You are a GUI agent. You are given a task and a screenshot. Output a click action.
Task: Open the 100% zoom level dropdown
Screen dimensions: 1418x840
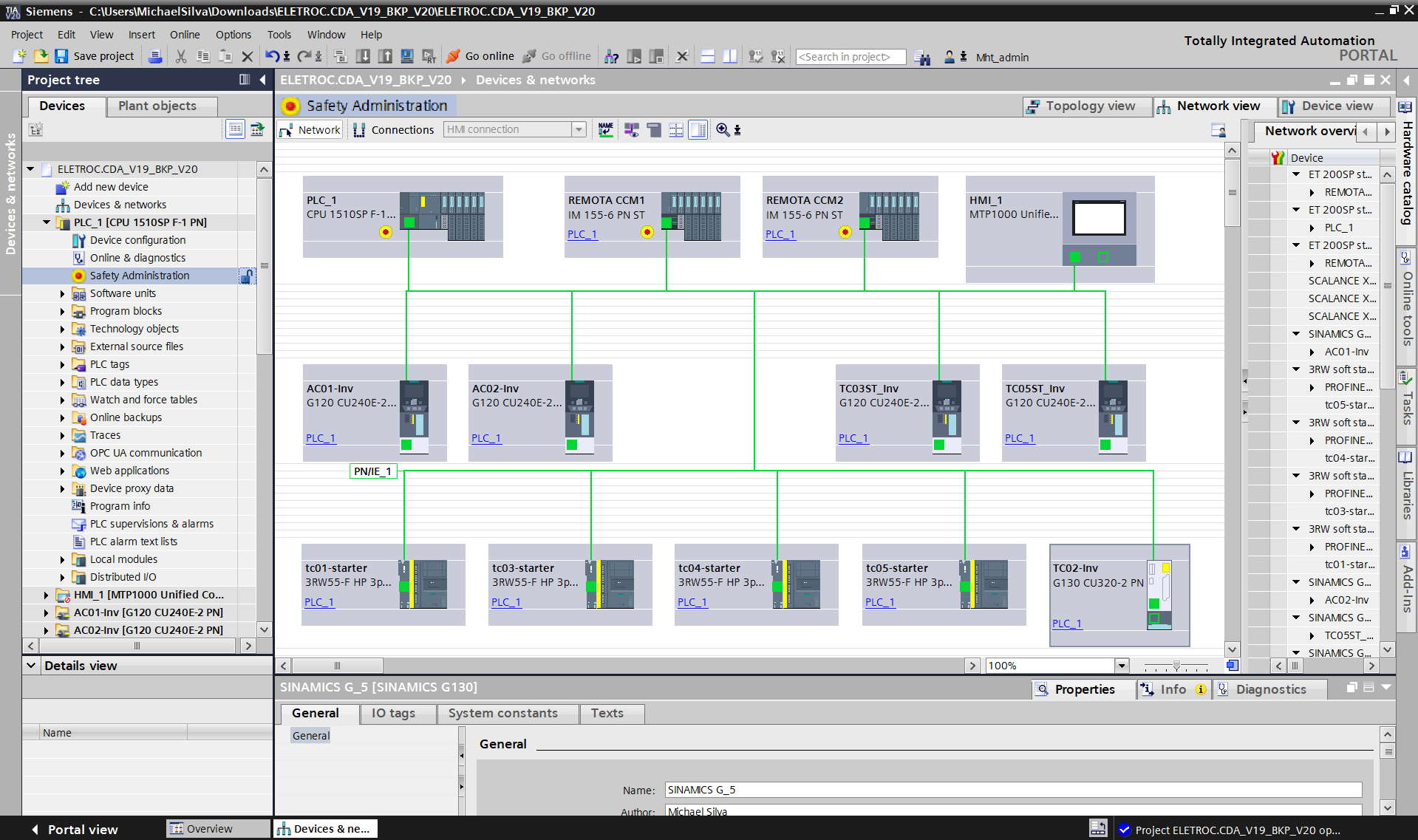click(1122, 666)
